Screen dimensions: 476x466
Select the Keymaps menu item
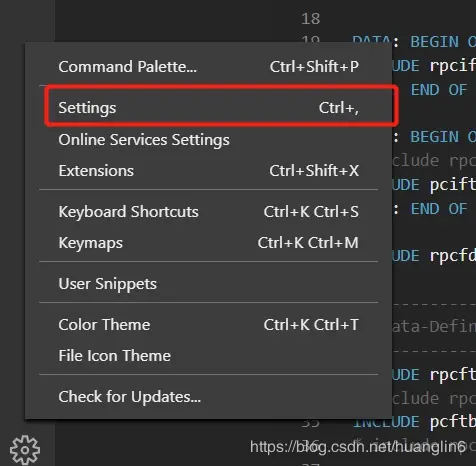[209, 243]
